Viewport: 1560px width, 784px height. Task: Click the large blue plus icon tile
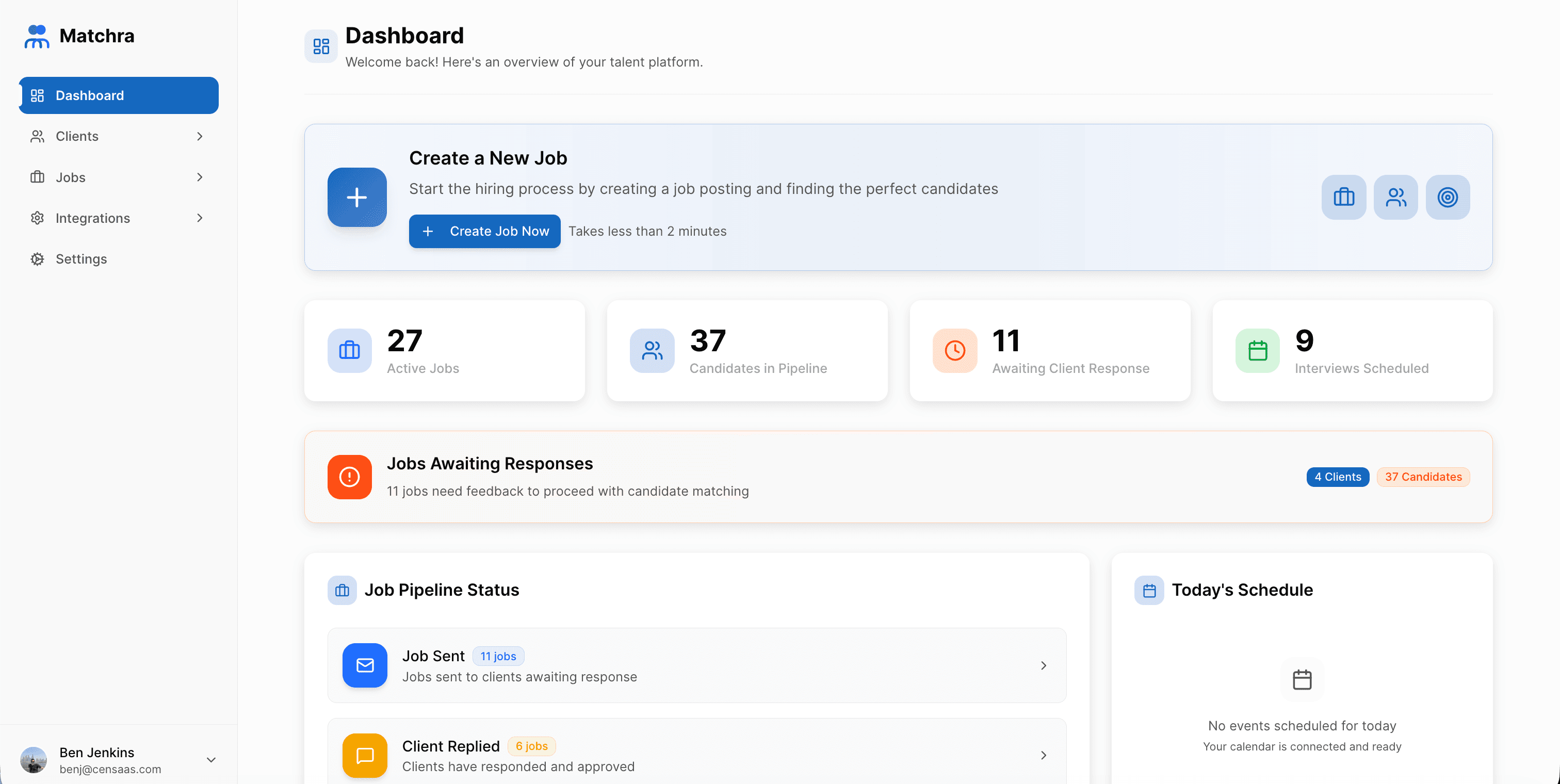[x=356, y=198]
